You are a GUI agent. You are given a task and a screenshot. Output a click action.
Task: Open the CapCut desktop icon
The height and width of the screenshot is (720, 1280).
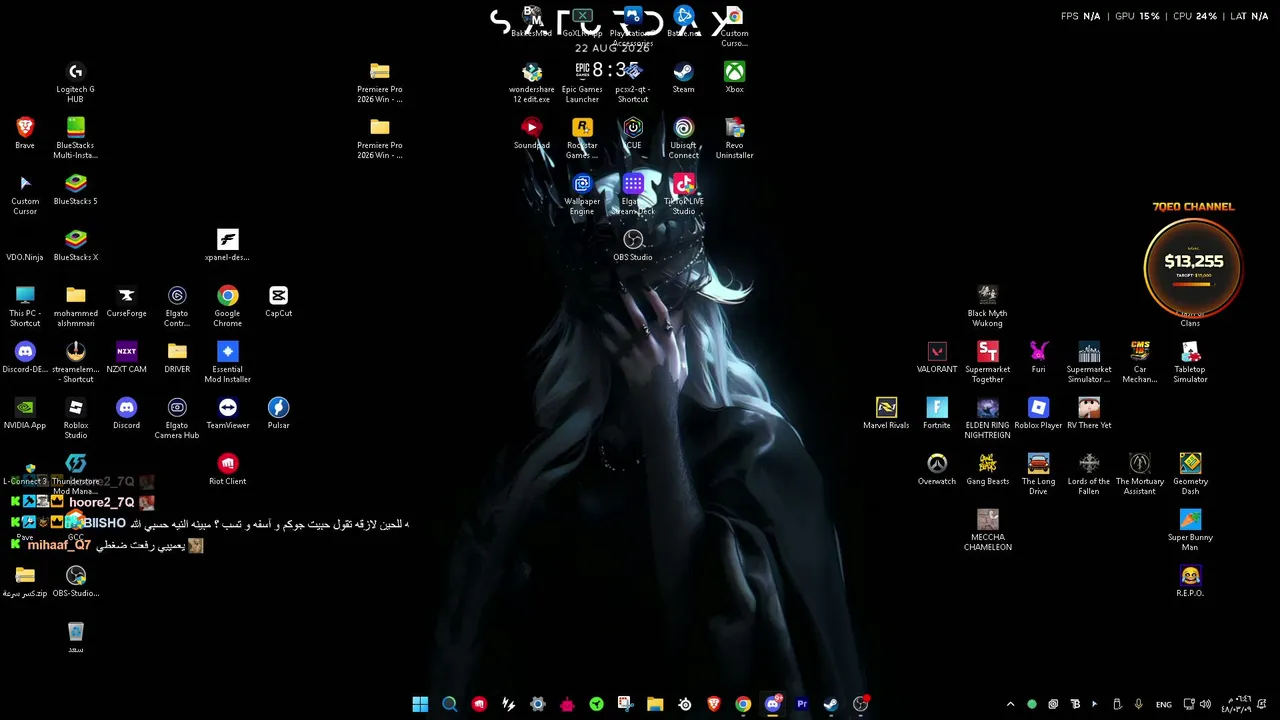click(278, 301)
